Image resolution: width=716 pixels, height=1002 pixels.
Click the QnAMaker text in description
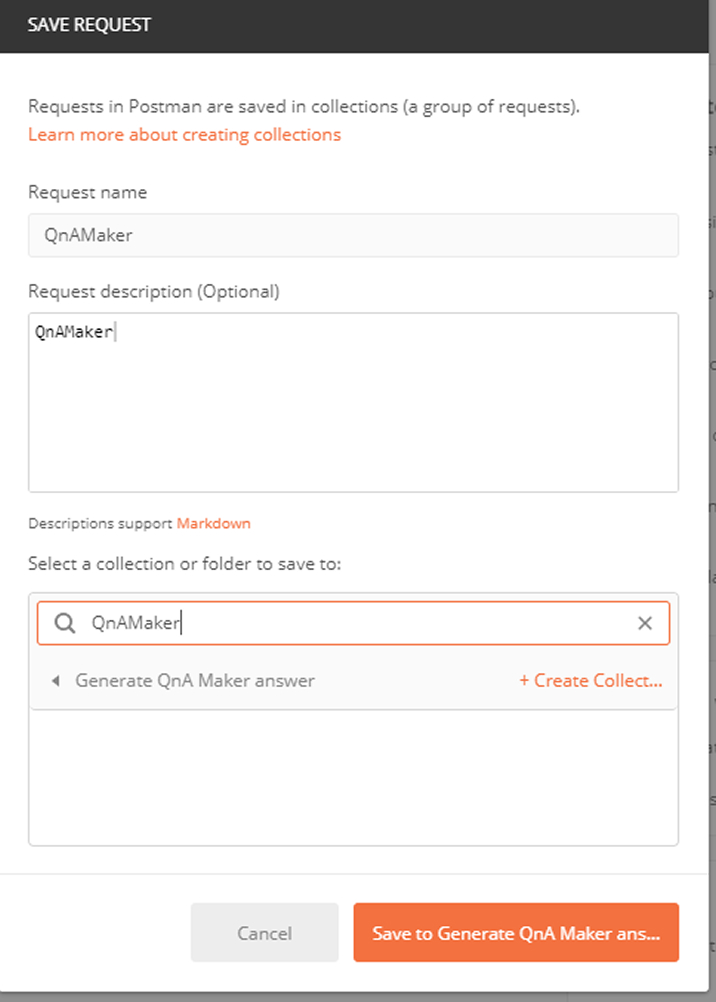[74, 332]
